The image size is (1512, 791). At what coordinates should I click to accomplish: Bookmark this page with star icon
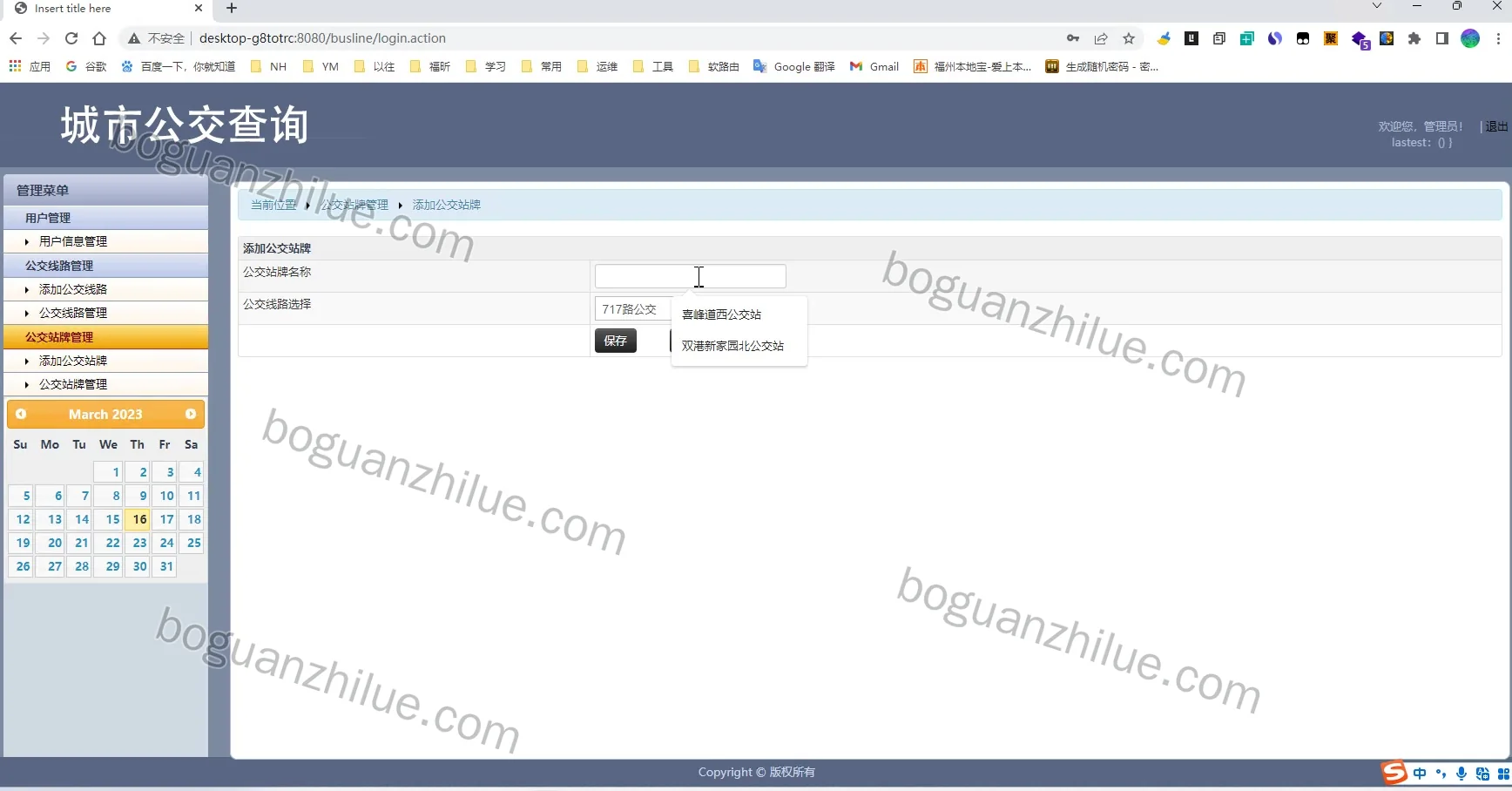coord(1129,38)
